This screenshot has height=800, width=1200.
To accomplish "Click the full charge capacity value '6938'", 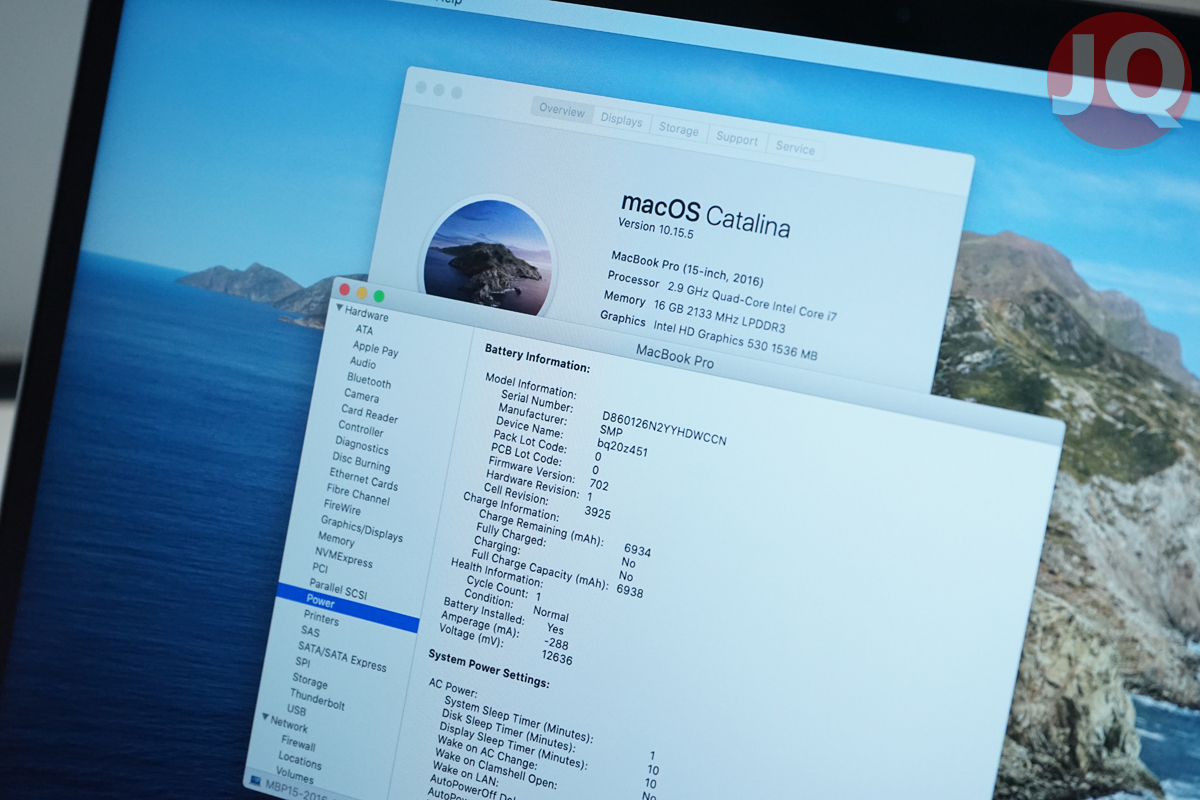I will [x=629, y=591].
